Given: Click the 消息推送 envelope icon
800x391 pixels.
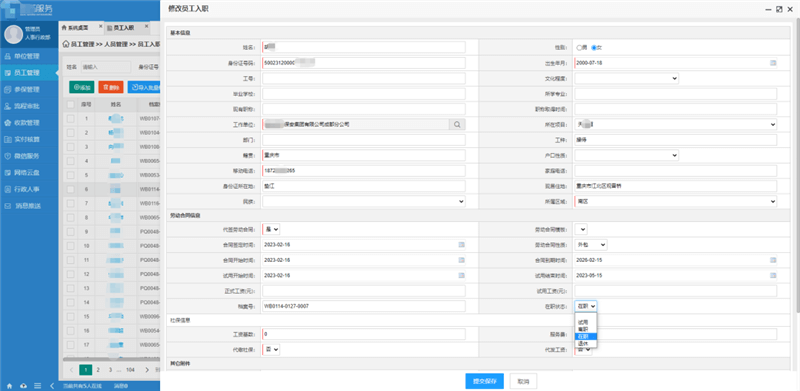Looking at the screenshot, I should click(7, 206).
